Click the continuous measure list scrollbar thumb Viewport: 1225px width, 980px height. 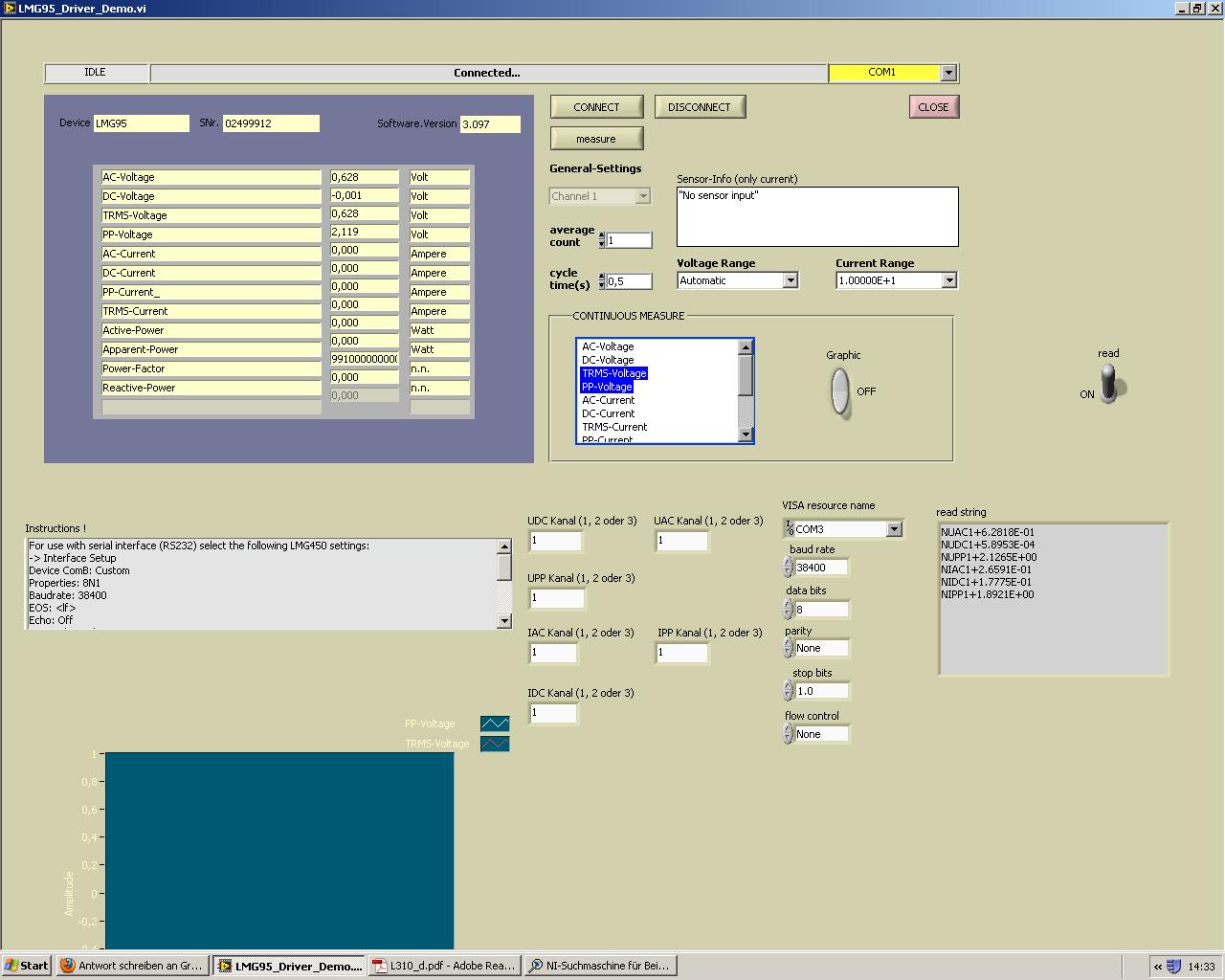pyautogui.click(x=746, y=375)
